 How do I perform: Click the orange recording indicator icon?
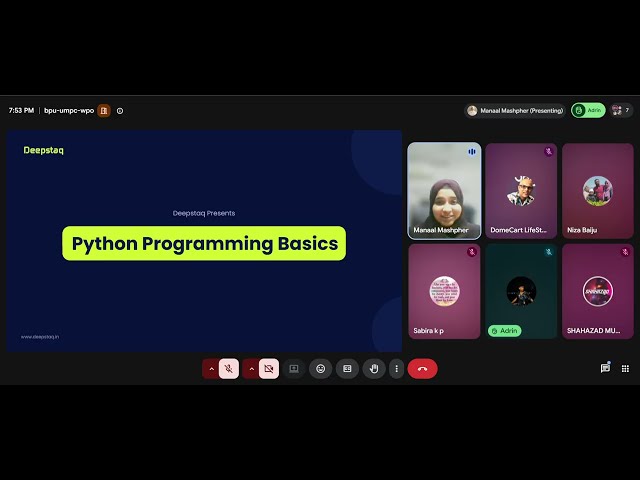(x=104, y=111)
